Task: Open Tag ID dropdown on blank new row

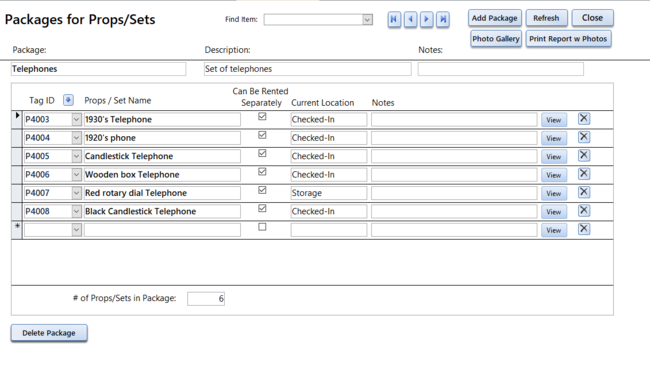Action: [76, 230]
